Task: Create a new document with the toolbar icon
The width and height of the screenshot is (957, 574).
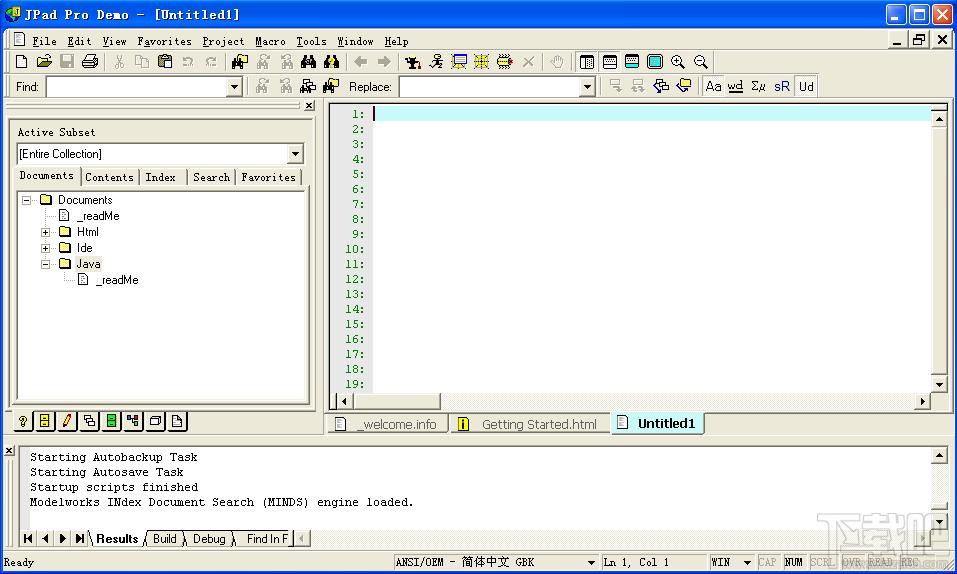Action: [x=21, y=62]
